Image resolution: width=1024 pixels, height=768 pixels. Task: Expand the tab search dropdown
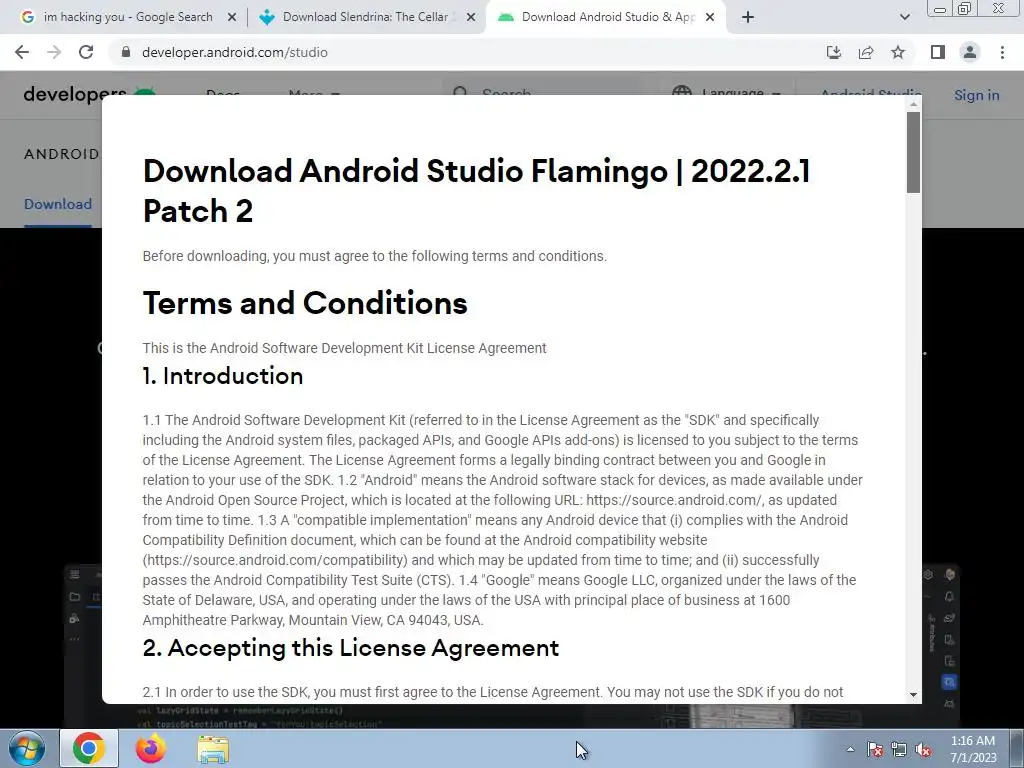coord(904,18)
